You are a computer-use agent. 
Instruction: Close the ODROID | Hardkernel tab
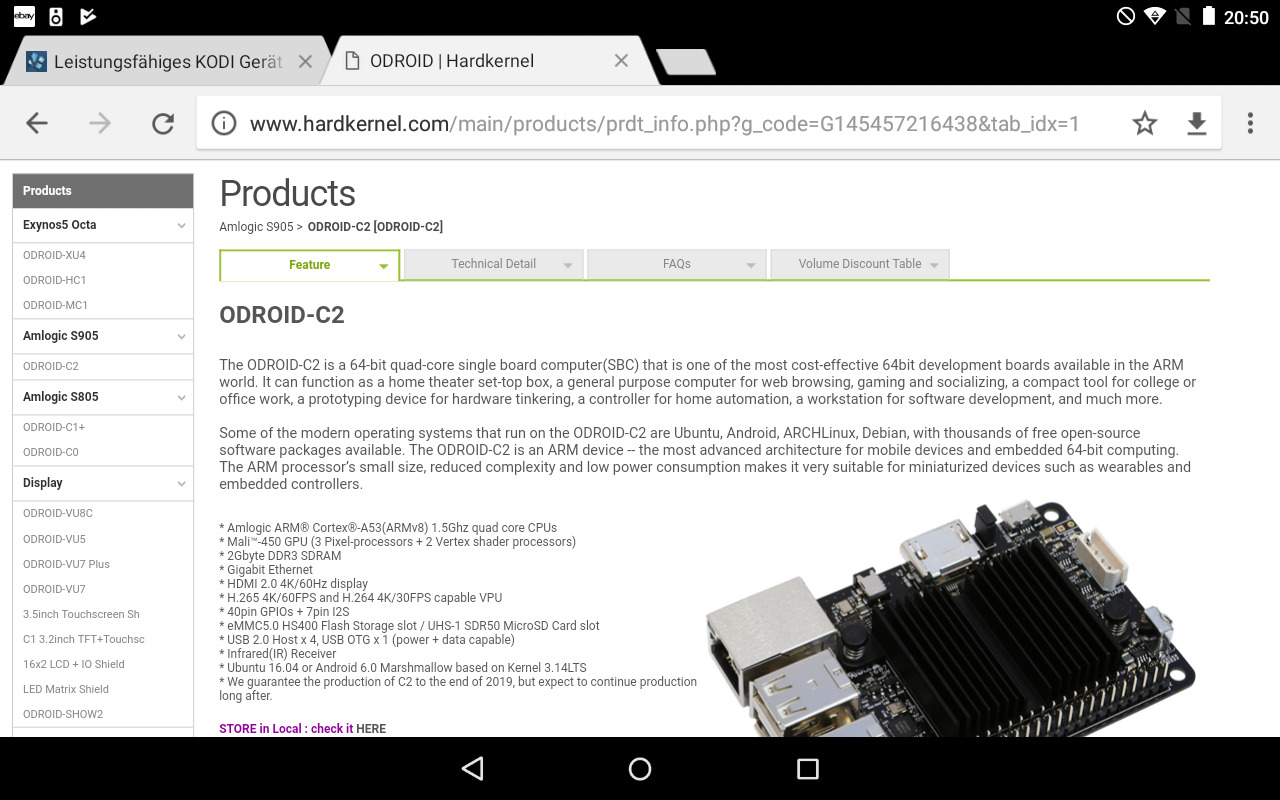[x=621, y=61]
